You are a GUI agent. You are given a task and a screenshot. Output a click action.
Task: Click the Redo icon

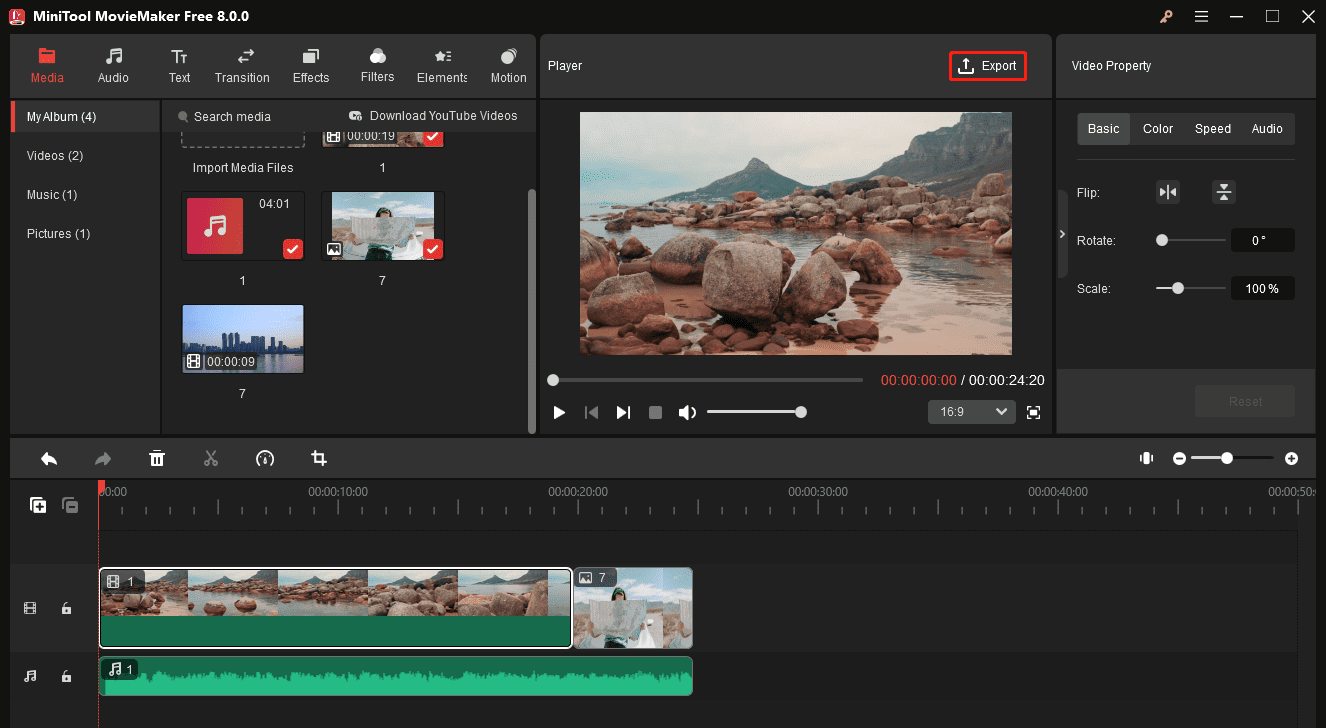[103, 458]
